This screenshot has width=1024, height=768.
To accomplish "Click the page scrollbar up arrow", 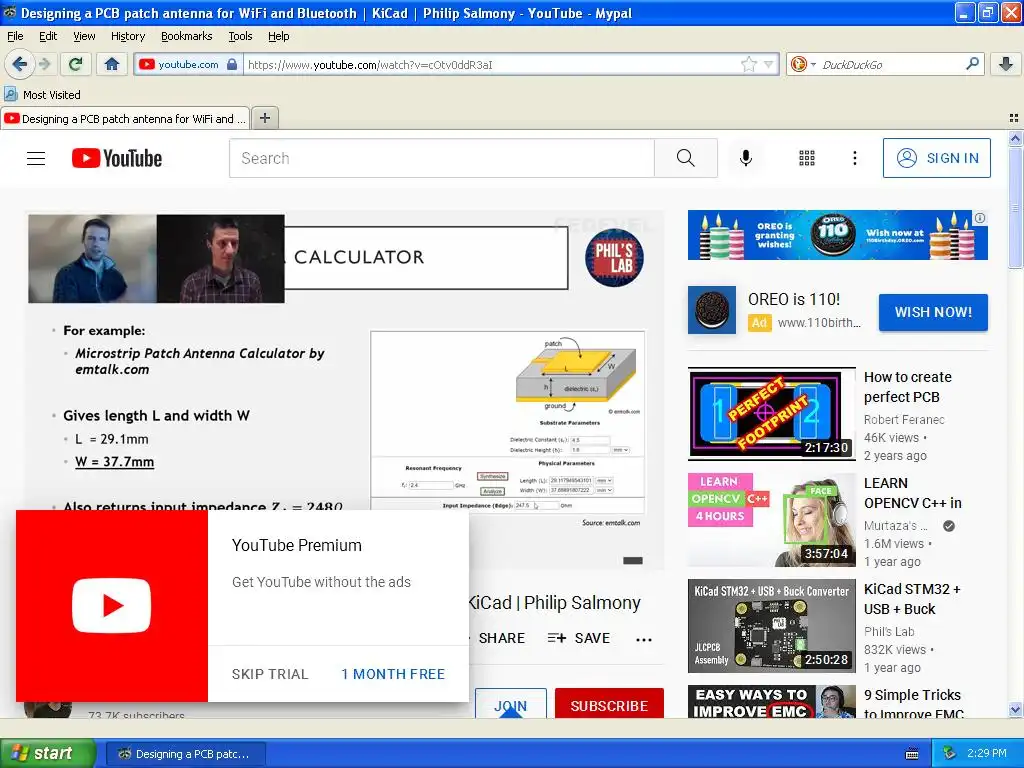I will pyautogui.click(x=1015, y=138).
